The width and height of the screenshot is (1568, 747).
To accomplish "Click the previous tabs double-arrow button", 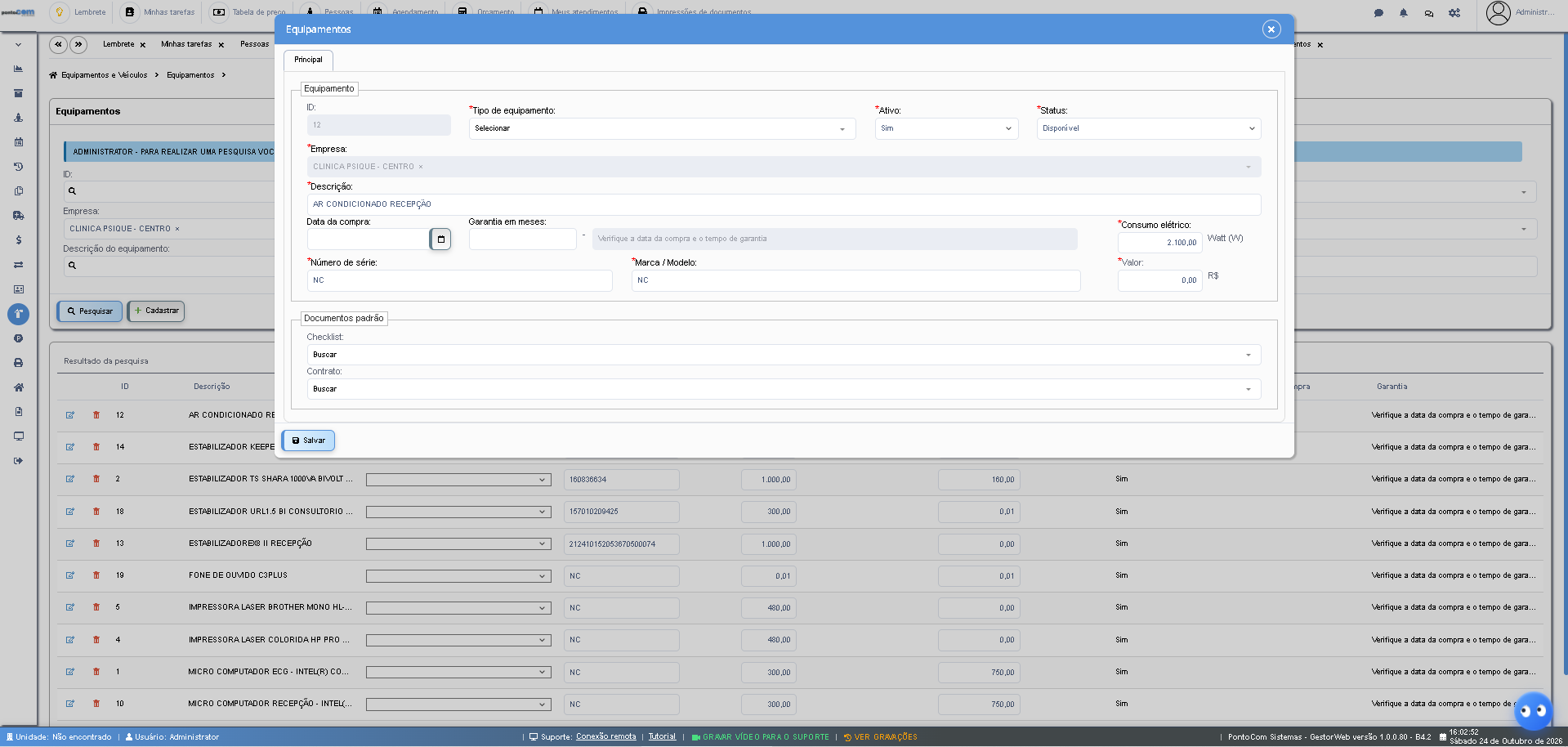I will 58,45.
